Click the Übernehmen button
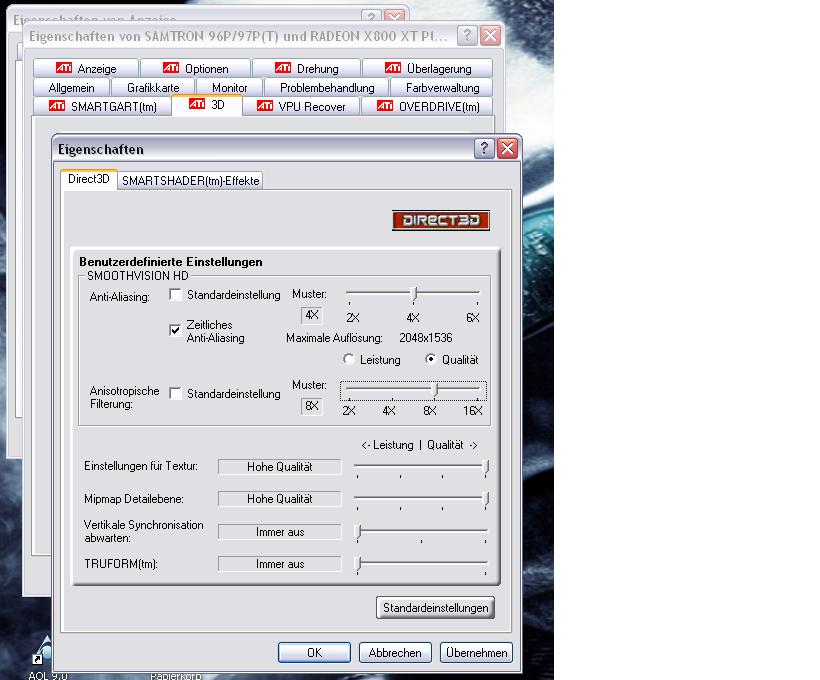The width and height of the screenshot is (820, 680). coord(476,653)
